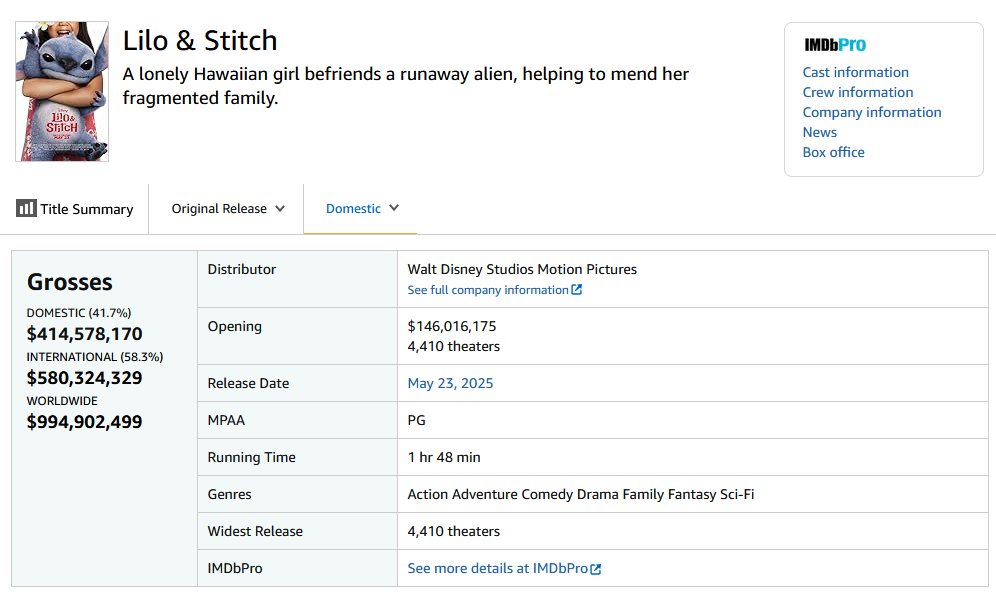Click the Genres row label
This screenshot has width=996, height=592.
(229, 494)
